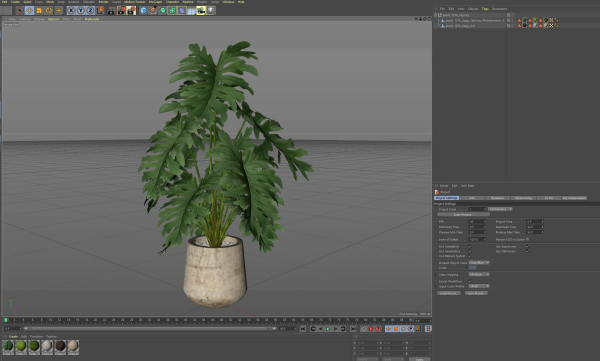The height and width of the screenshot is (361, 600).
Task: Toggle the Use Animation checkbox
Action: point(470,247)
